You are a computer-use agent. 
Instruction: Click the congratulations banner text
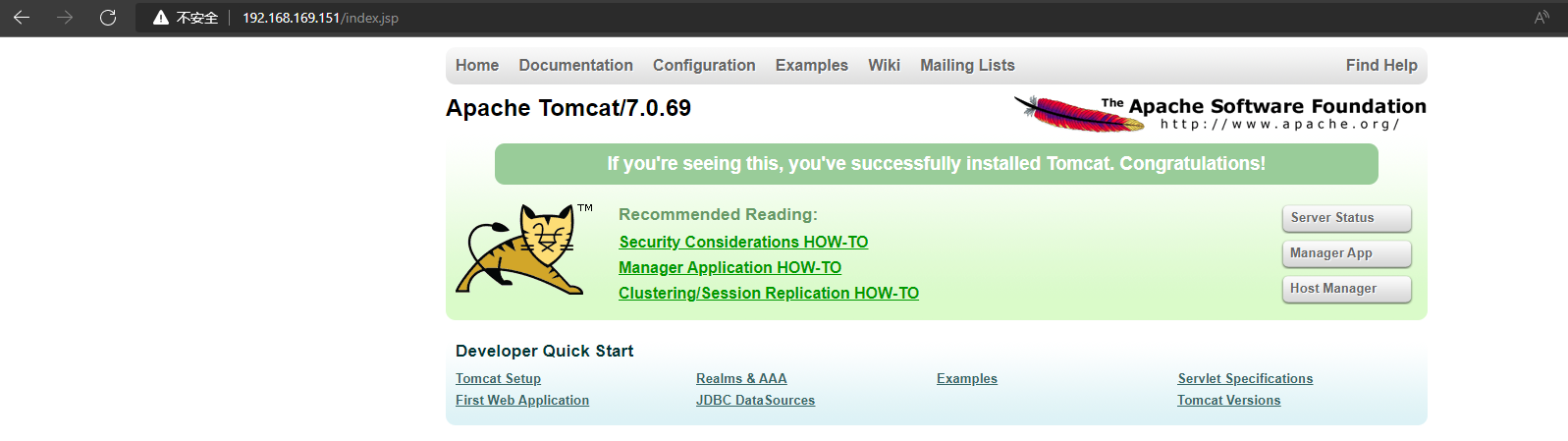937,164
